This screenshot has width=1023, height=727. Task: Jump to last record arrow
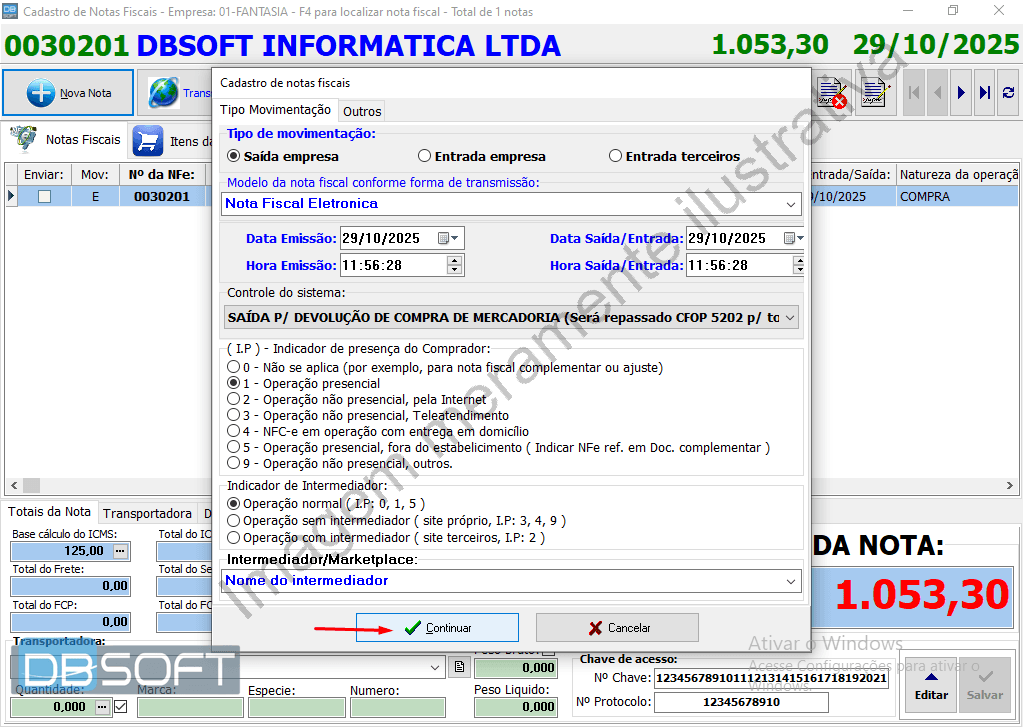(x=985, y=93)
